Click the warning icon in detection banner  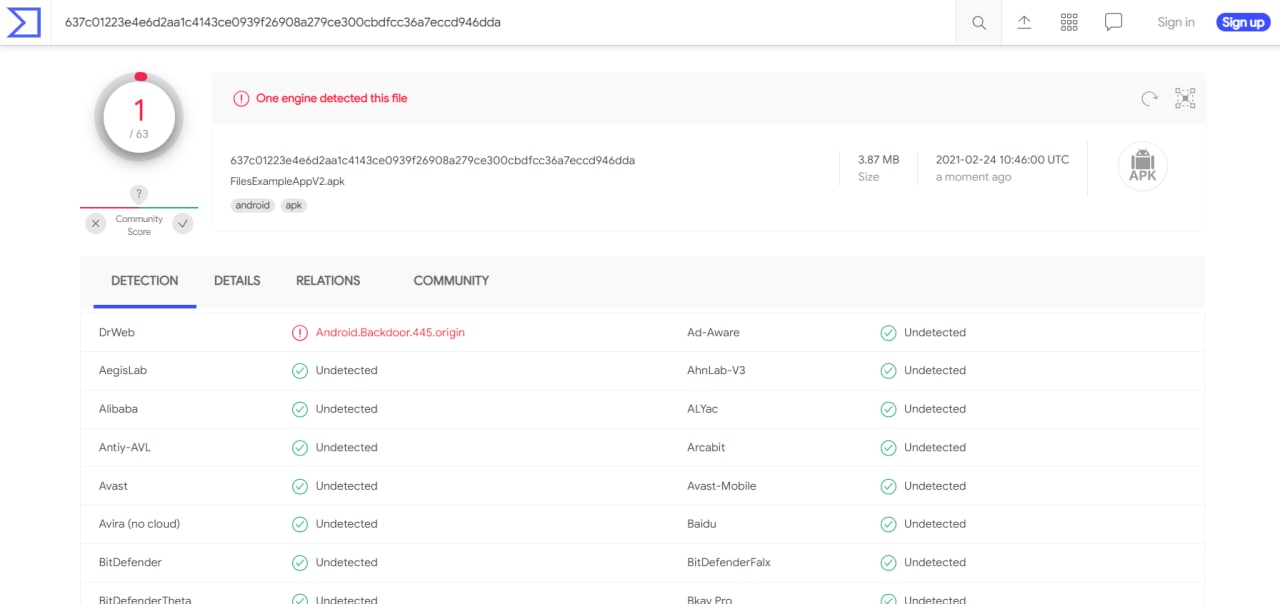[241, 99]
